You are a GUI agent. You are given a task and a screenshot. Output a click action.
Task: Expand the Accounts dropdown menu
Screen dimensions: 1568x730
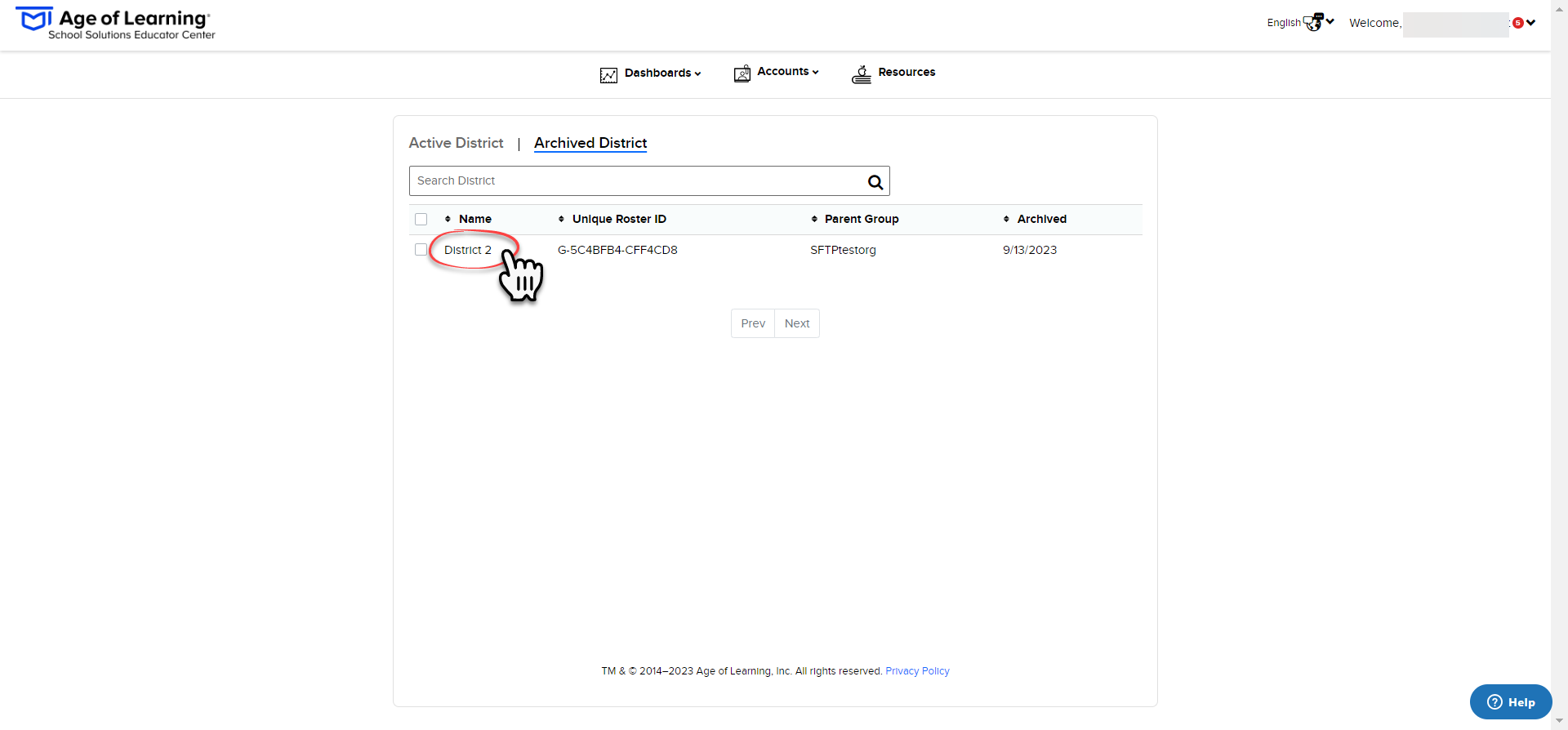click(x=787, y=72)
